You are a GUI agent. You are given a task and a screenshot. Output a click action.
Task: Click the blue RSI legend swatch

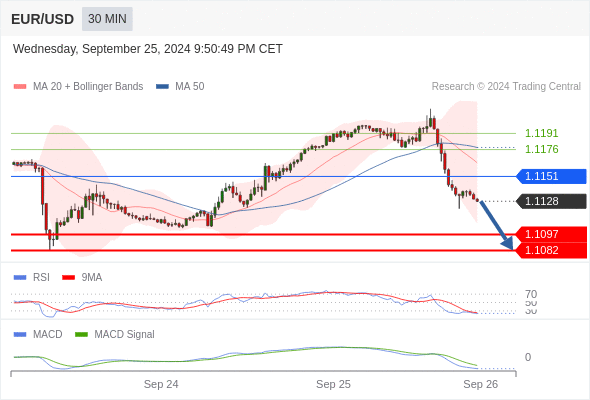[20, 278]
